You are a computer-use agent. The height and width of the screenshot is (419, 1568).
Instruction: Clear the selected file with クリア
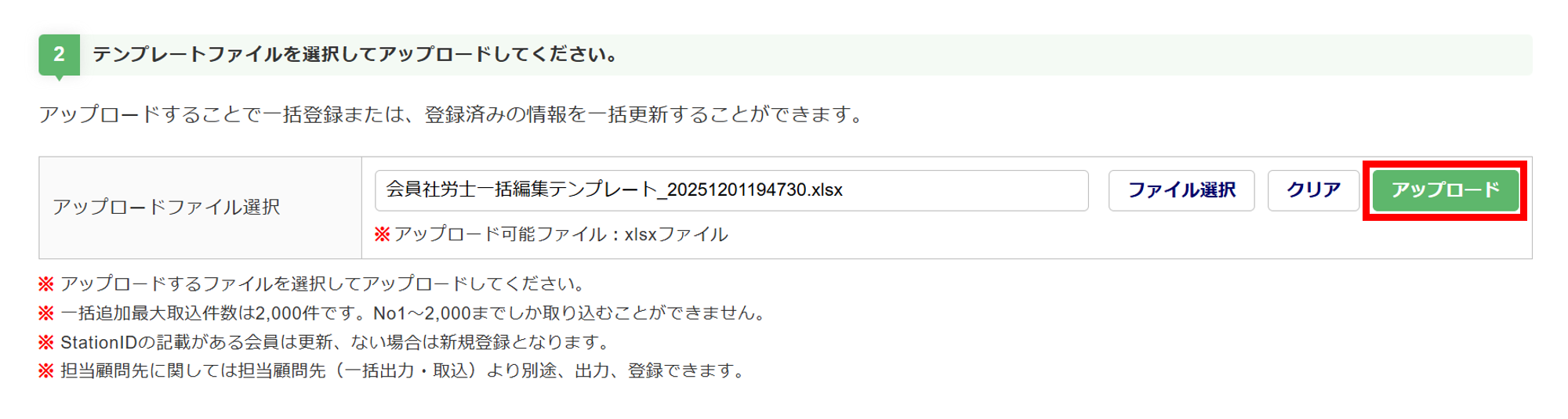tap(1313, 190)
